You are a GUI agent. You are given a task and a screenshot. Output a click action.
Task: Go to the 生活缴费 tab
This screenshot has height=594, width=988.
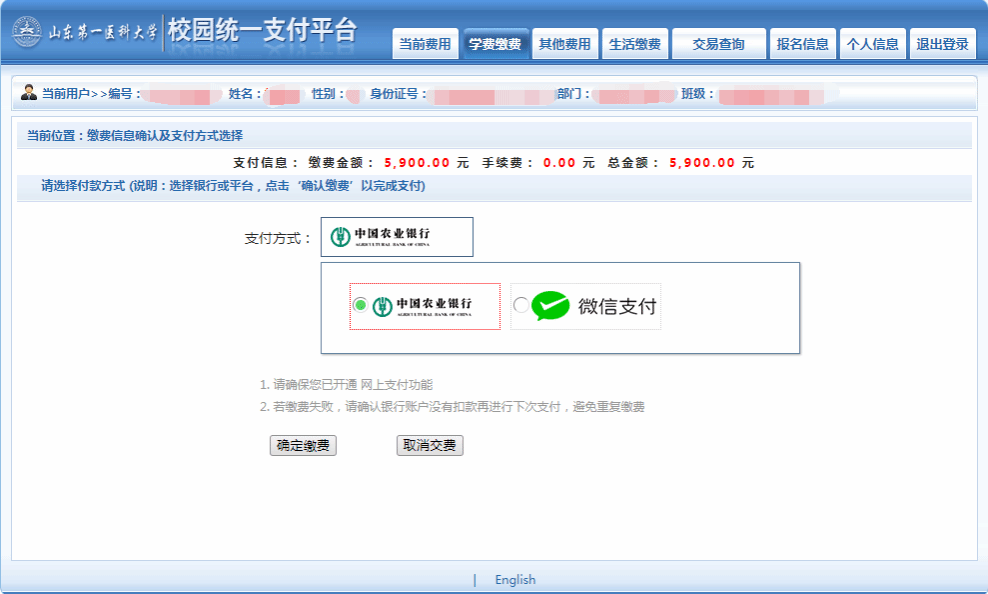[635, 44]
